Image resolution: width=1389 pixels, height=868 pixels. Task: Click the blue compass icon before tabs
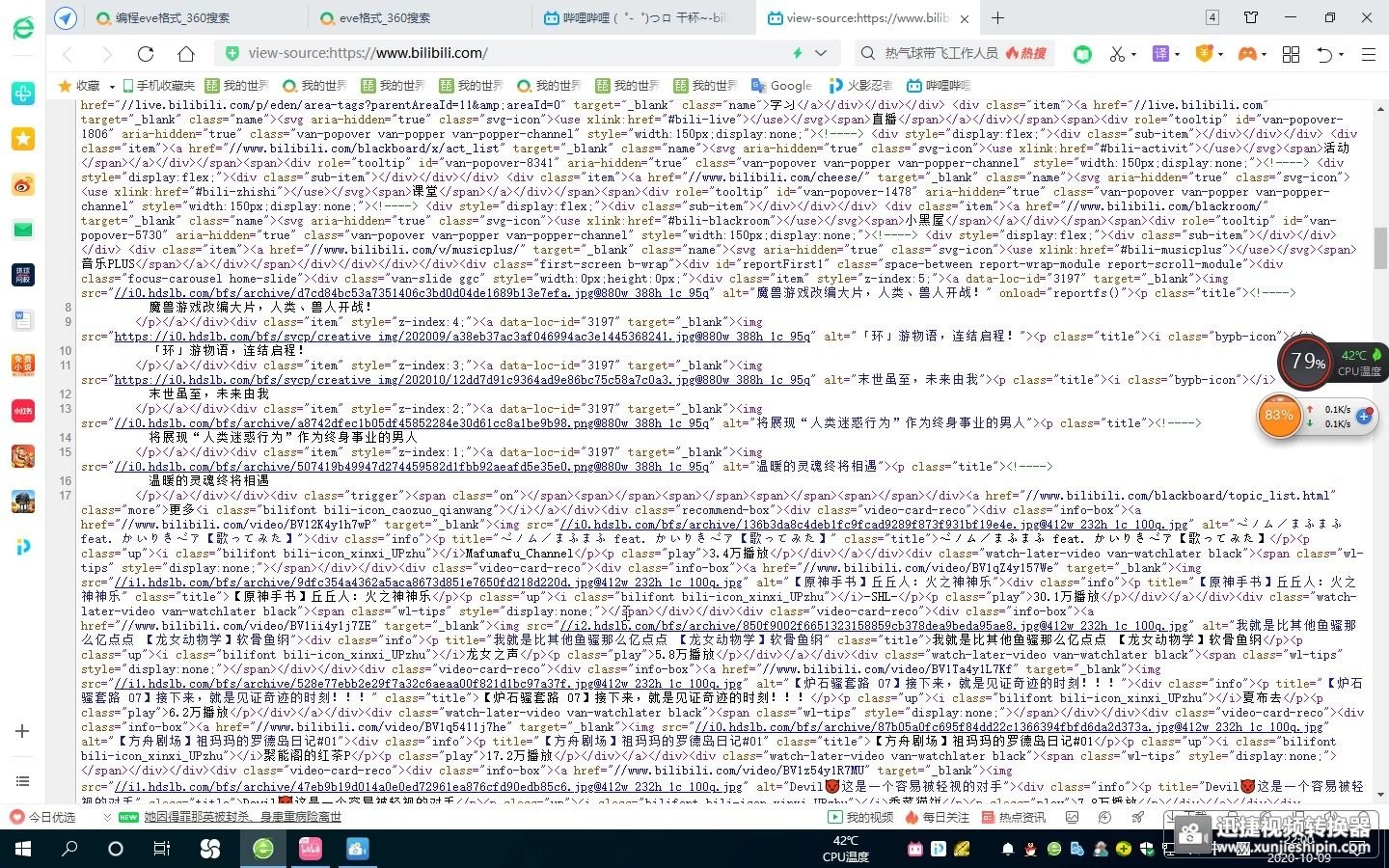point(65,17)
